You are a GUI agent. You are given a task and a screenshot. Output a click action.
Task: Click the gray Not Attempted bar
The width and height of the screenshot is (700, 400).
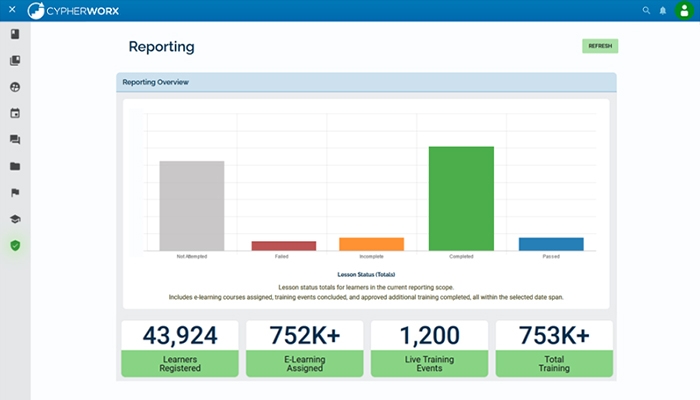(x=191, y=205)
